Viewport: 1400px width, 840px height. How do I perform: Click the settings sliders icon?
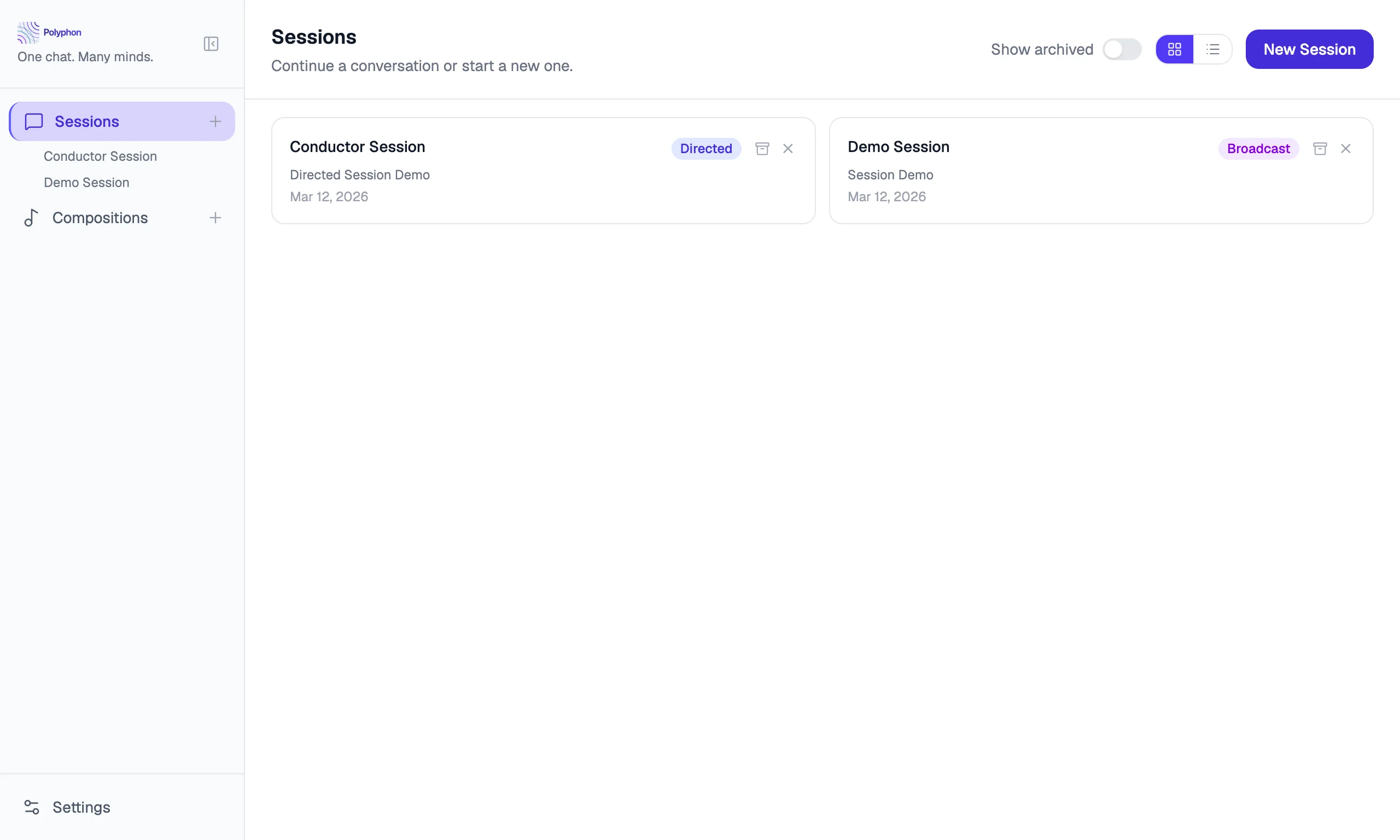coord(31,807)
